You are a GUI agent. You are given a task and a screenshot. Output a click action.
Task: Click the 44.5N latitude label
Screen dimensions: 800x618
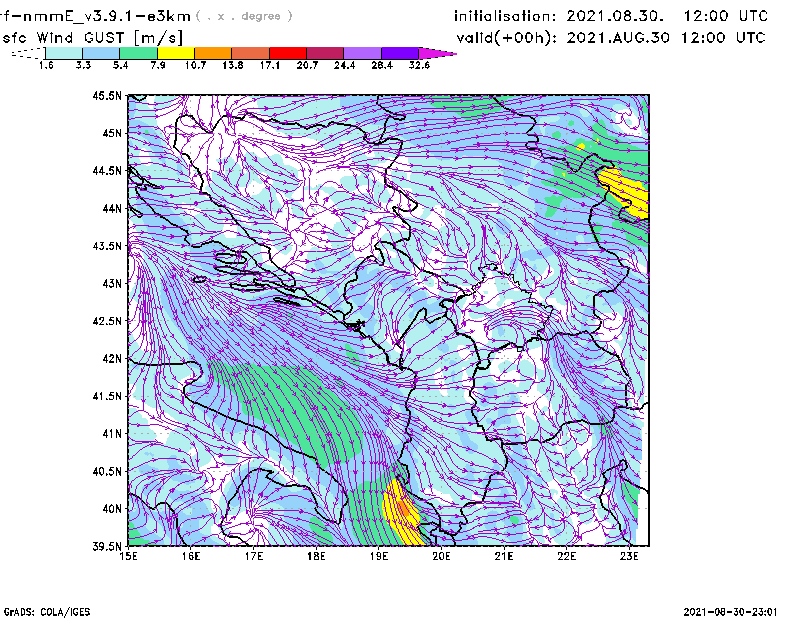pyautogui.click(x=107, y=170)
